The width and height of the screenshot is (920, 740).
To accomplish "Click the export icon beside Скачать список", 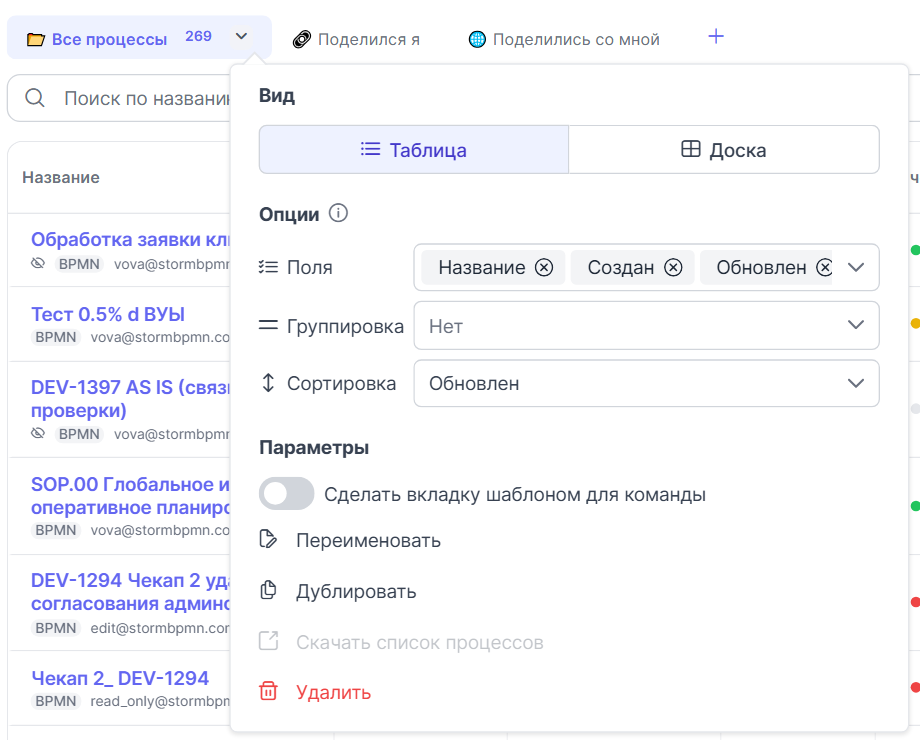I will (x=268, y=641).
